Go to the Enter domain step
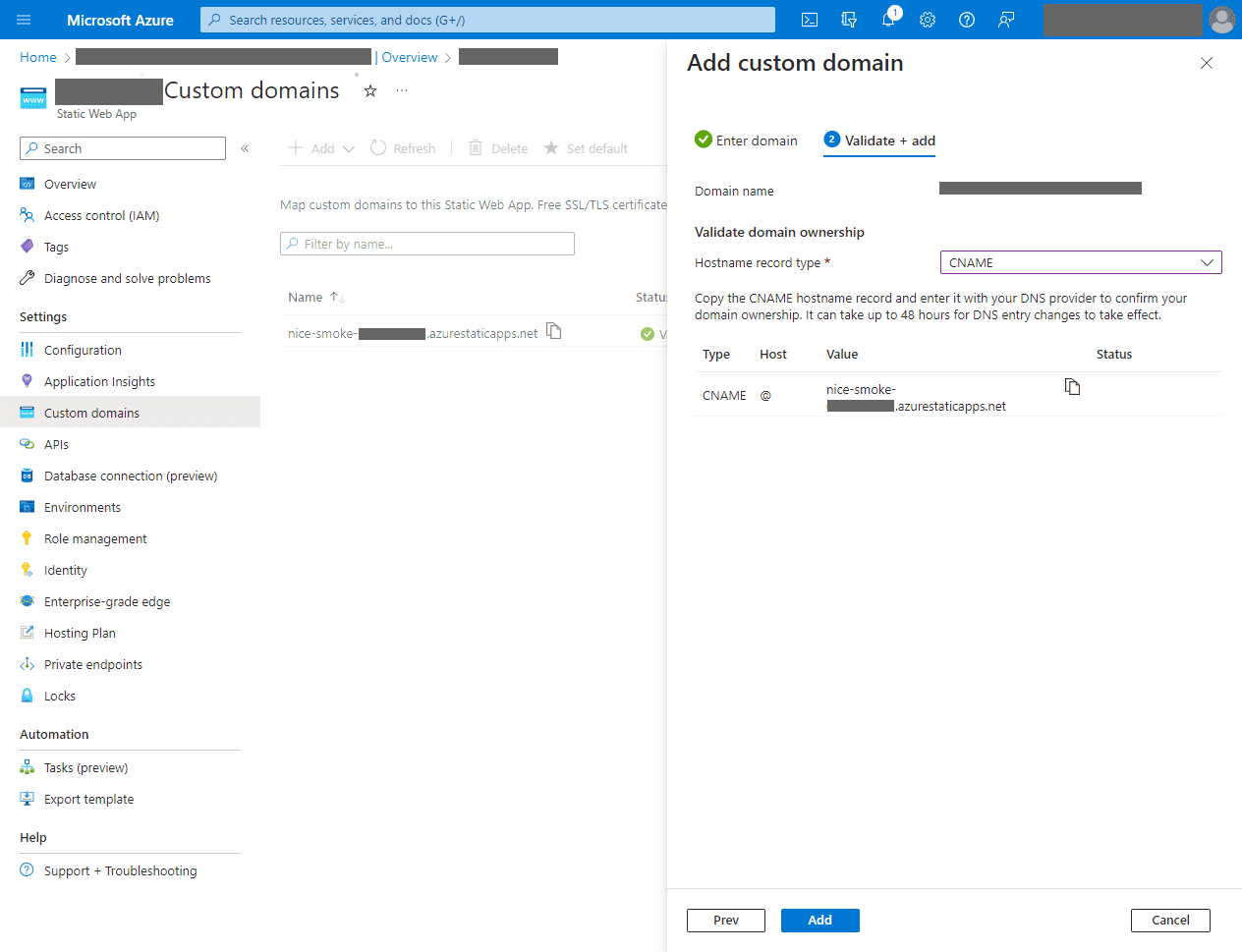 (x=747, y=140)
